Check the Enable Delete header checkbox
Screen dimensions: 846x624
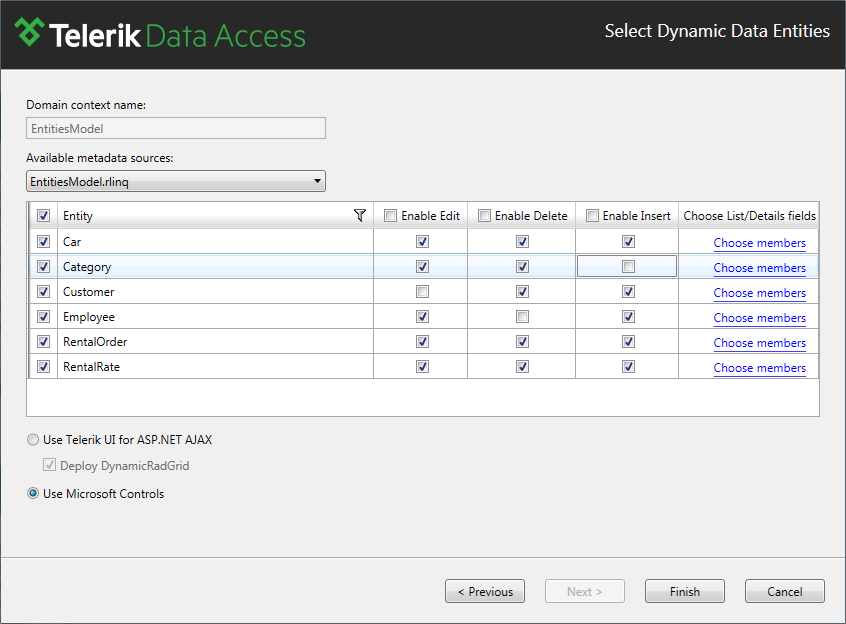point(485,216)
